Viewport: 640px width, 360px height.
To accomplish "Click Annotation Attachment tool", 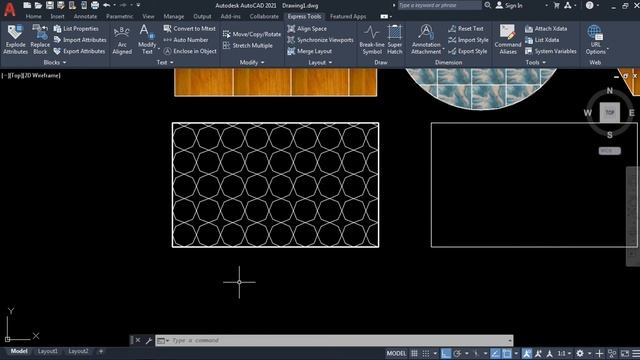I will pyautogui.click(x=426, y=40).
